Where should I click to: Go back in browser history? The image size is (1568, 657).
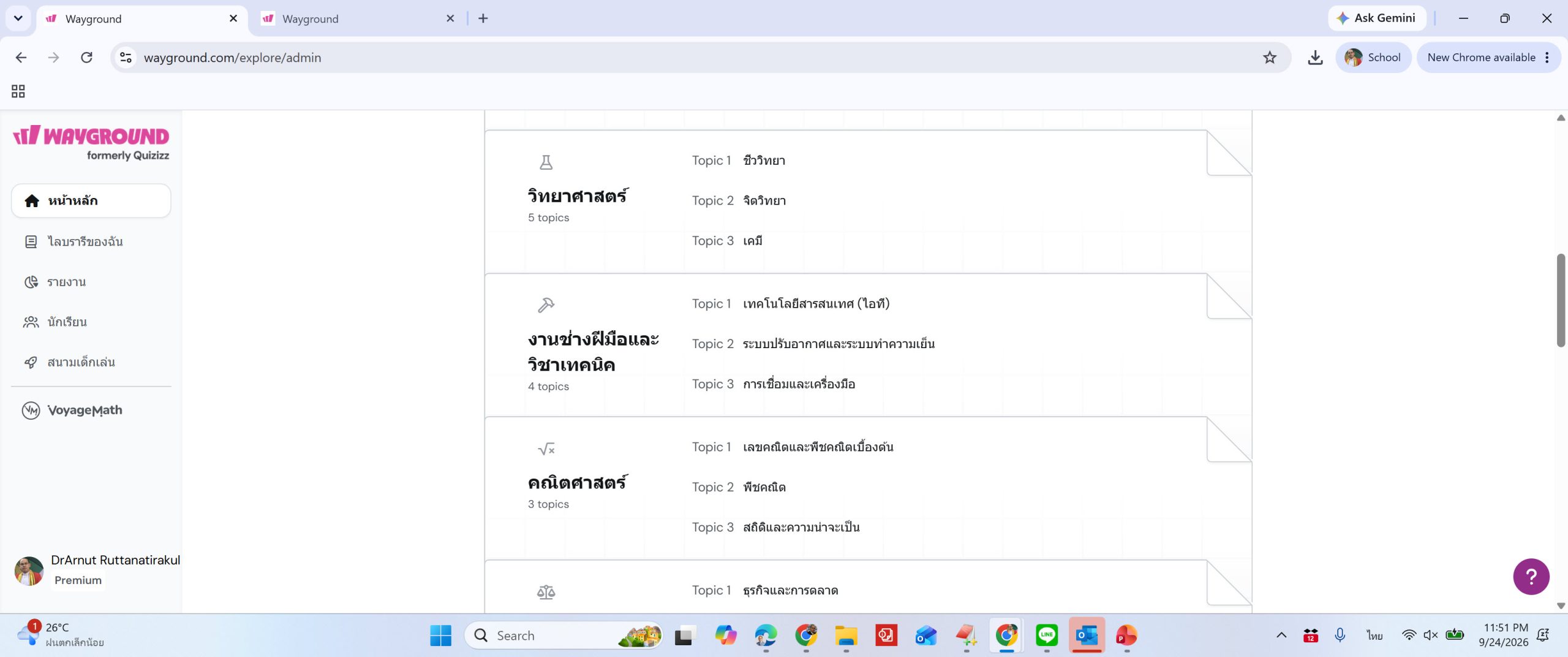click(x=21, y=58)
